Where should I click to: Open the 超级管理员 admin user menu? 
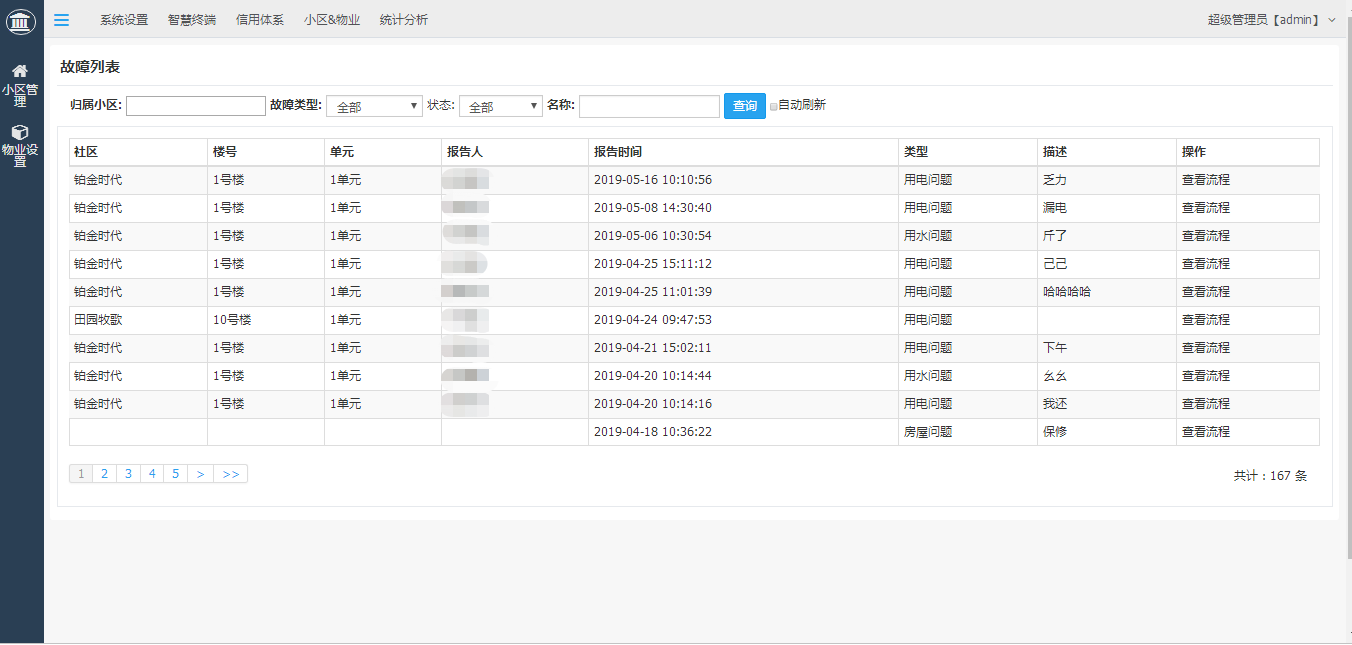[x=1270, y=20]
